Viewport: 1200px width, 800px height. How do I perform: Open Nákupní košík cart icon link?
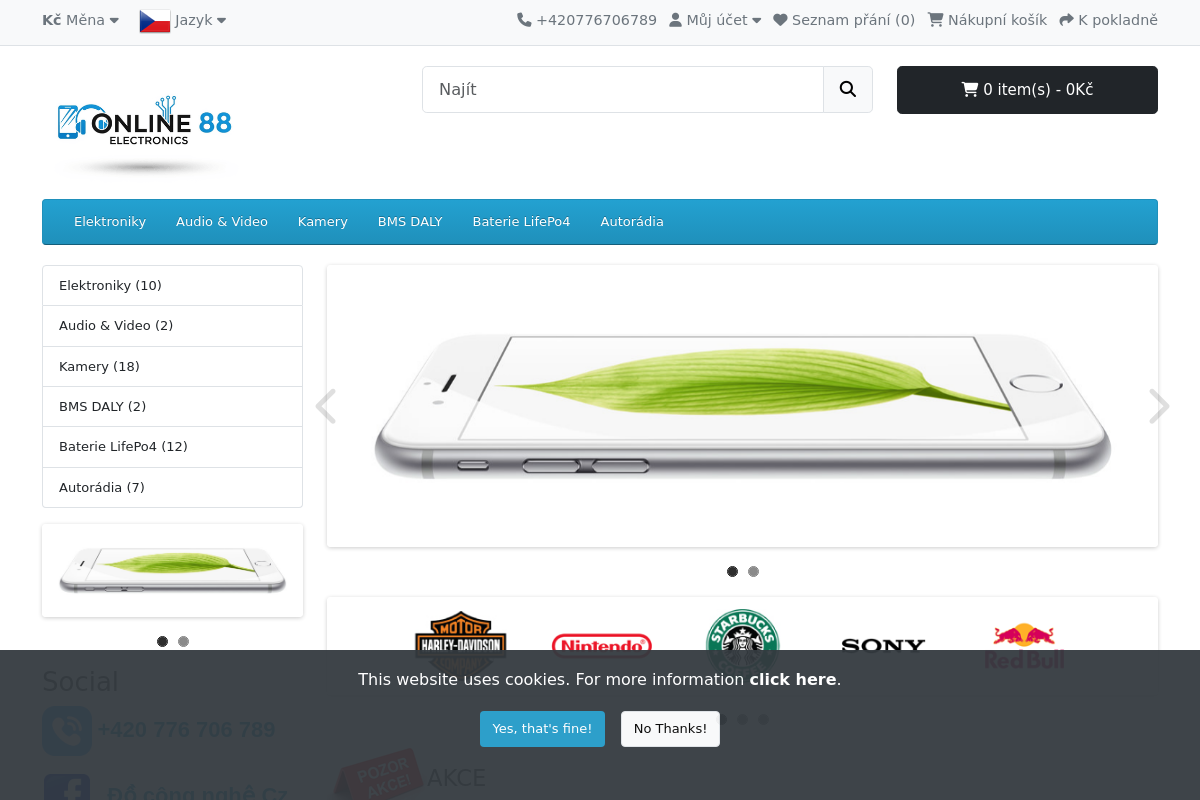pyautogui.click(x=987, y=20)
